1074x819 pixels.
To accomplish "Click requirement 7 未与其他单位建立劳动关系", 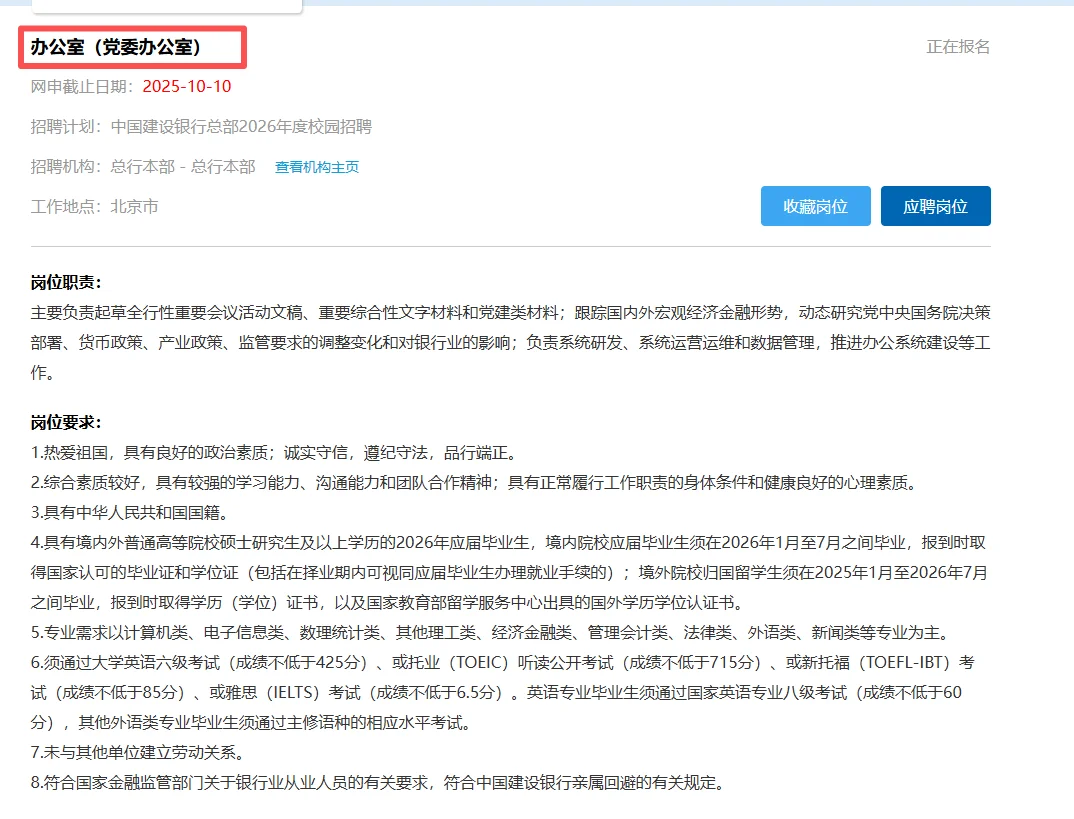I will 138,753.
